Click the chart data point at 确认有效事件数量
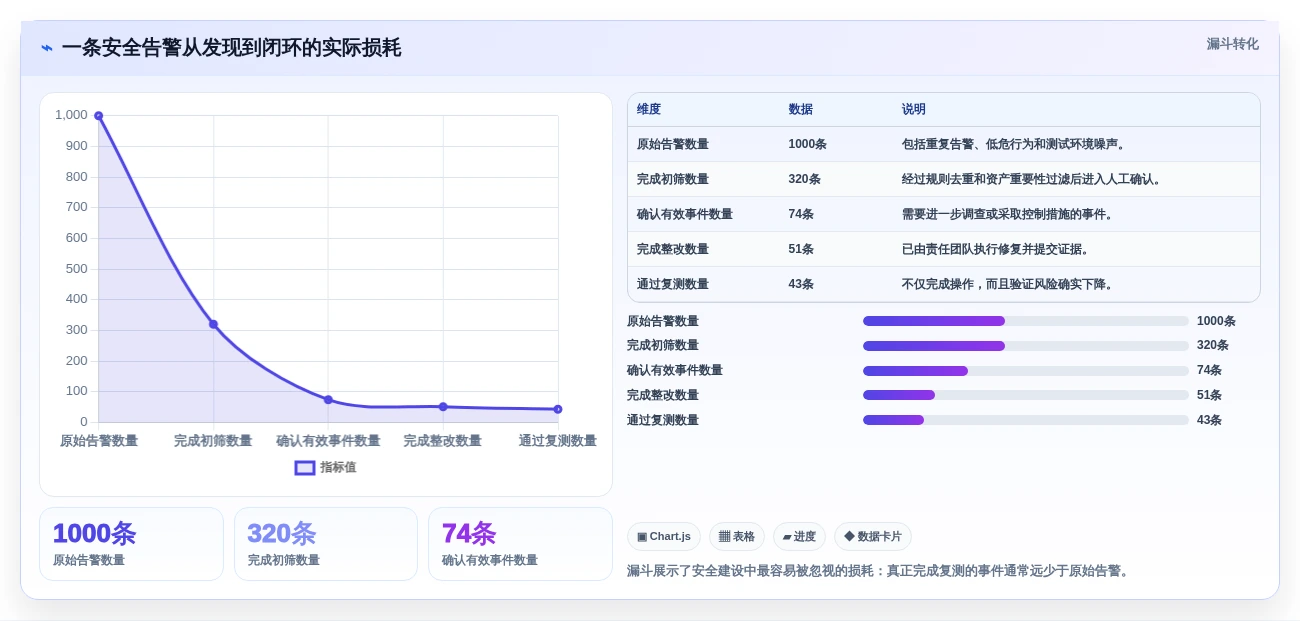This screenshot has height=621, width=1300. pos(328,399)
